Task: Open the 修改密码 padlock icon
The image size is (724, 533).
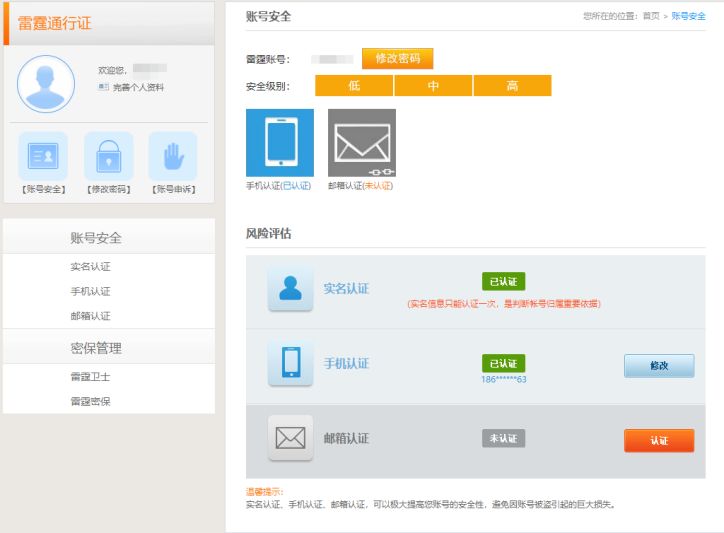Action: point(109,156)
